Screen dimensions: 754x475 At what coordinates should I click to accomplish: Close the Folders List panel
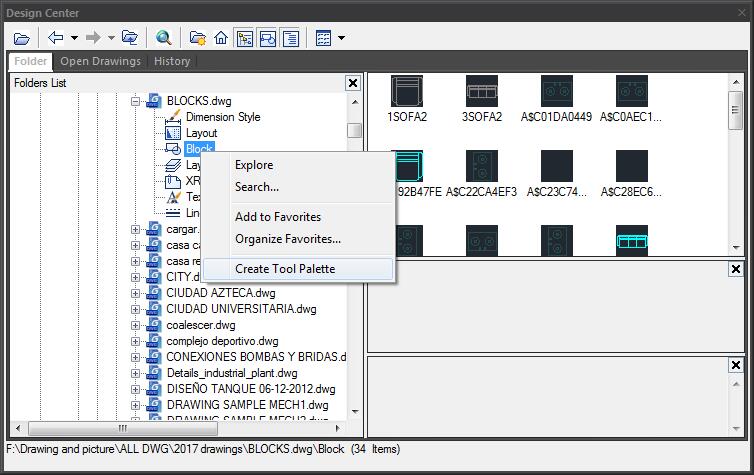coord(352,84)
